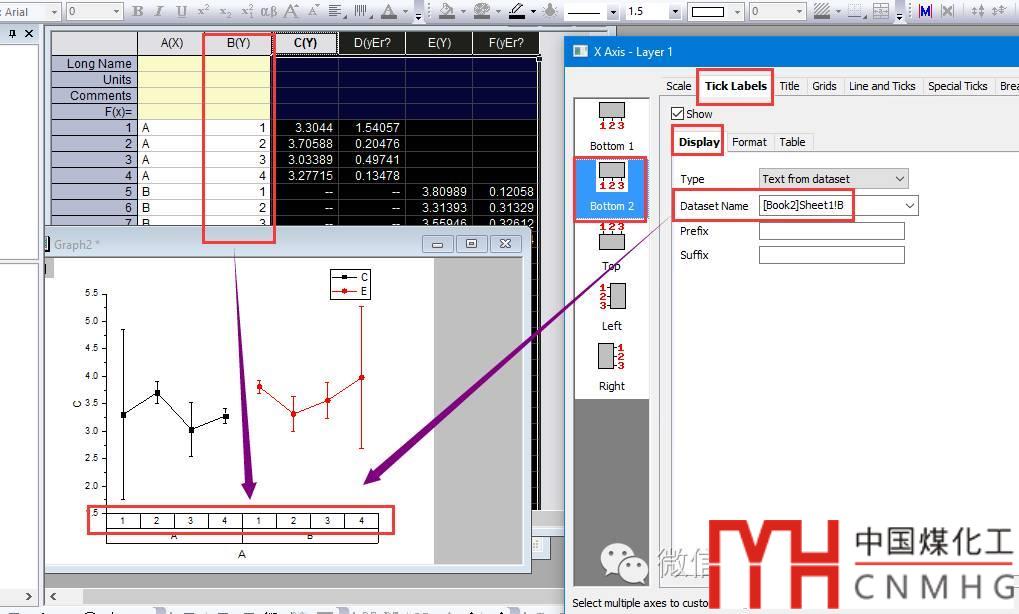Click the hatched fill pattern icon
Viewport: 1019px width, 614px height.
pos(821,11)
